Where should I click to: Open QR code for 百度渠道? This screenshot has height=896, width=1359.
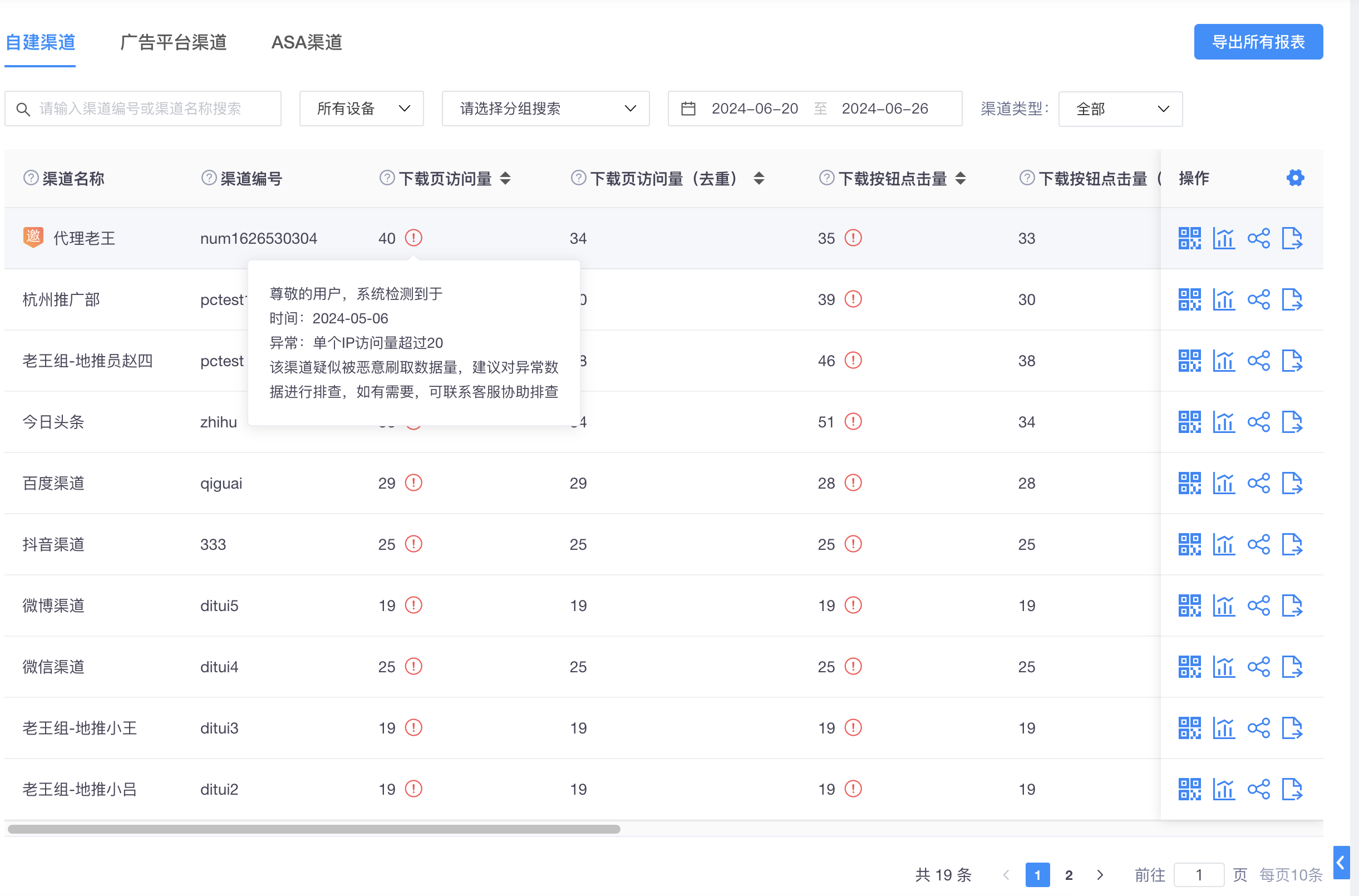coord(1189,483)
